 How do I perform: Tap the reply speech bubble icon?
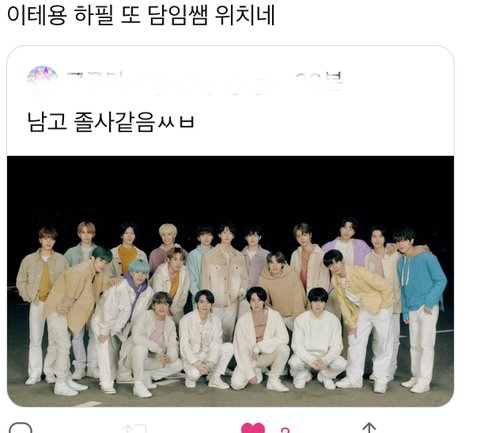coord(20,427)
